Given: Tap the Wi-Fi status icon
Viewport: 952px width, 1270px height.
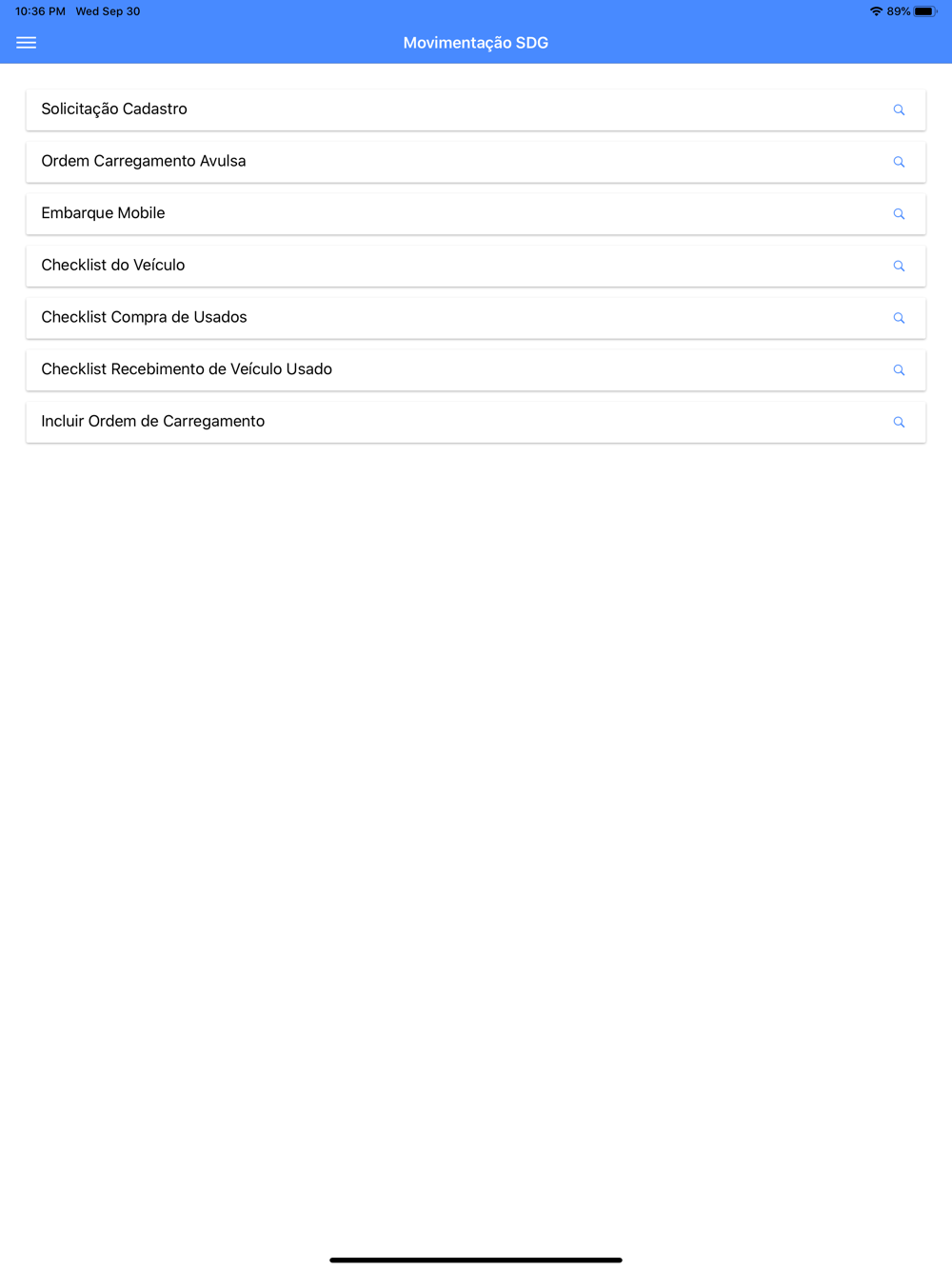Looking at the screenshot, I should pyautogui.click(x=876, y=11).
